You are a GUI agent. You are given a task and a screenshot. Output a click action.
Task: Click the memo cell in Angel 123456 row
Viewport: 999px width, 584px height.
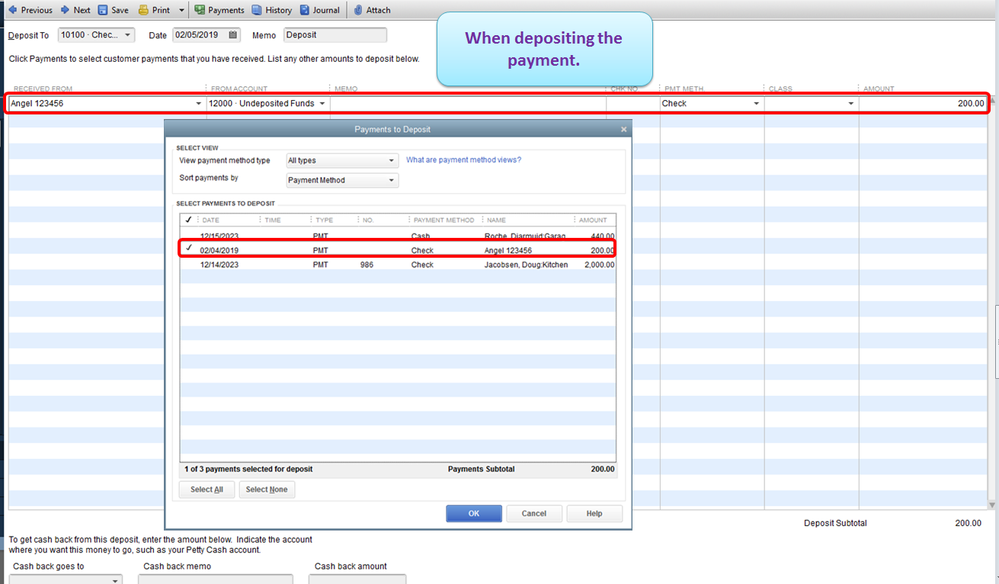(468, 103)
